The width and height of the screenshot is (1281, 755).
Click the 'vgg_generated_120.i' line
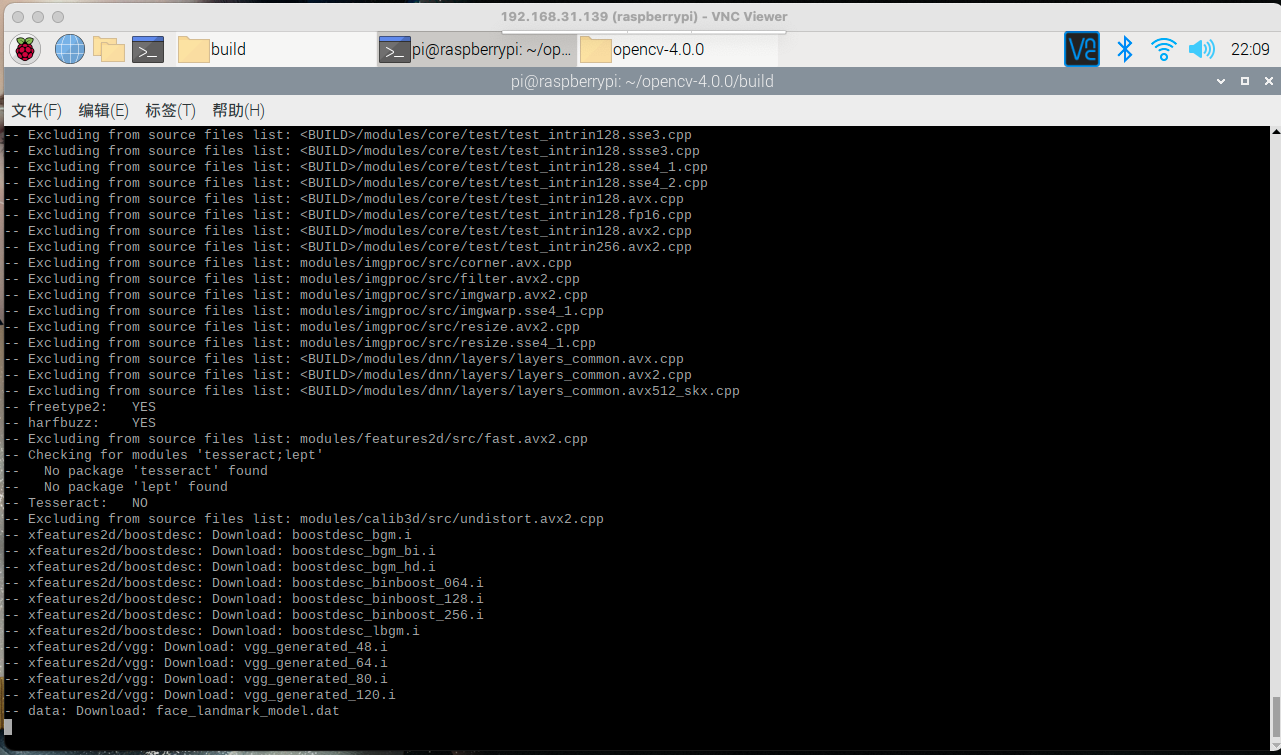pos(200,695)
